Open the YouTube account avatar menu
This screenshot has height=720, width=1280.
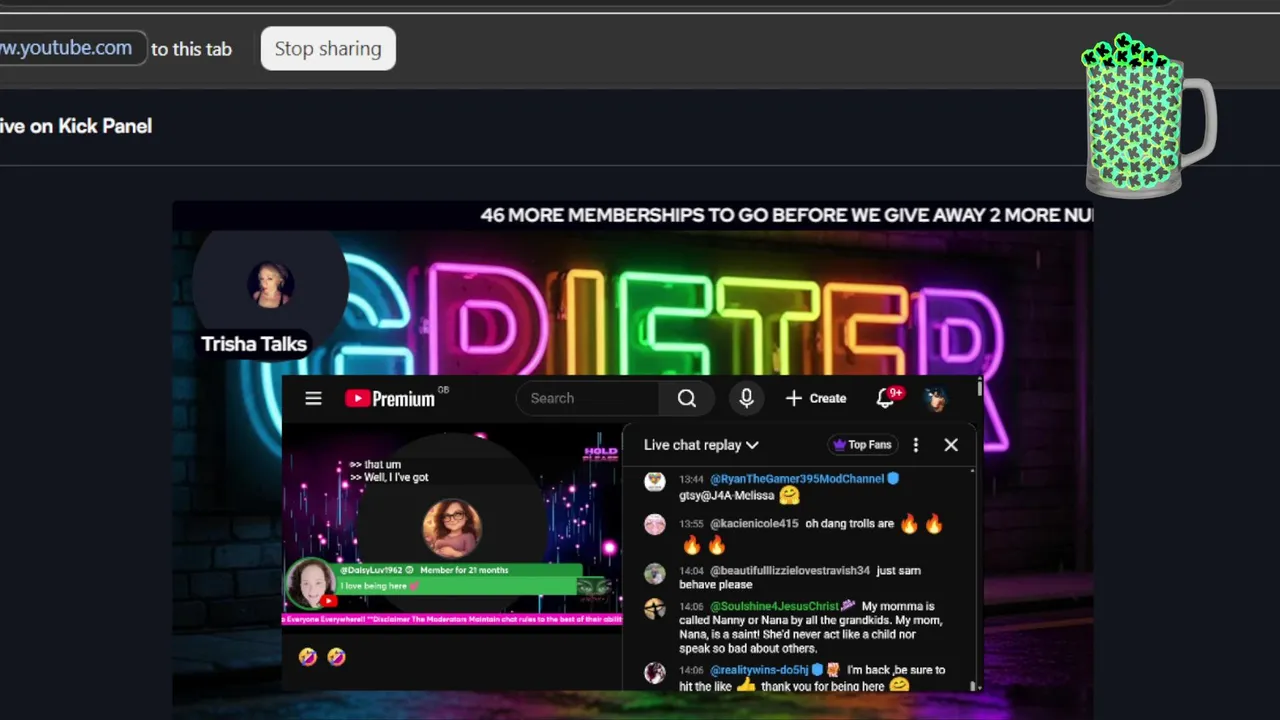935,398
